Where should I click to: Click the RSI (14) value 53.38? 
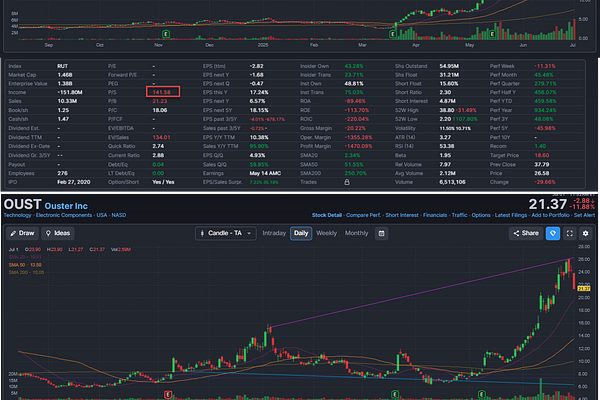[447, 146]
